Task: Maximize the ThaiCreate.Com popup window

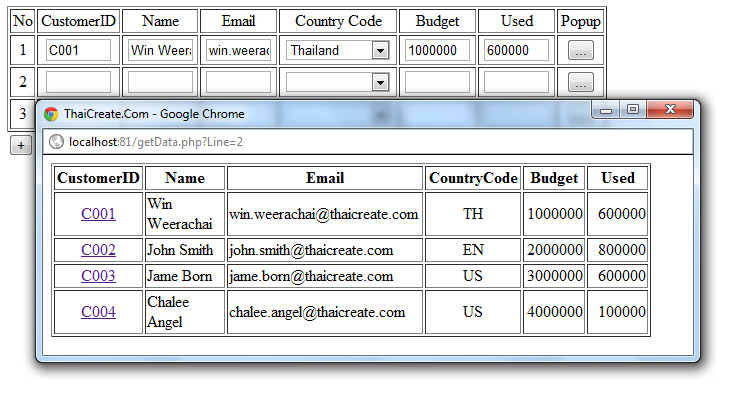Action: [x=633, y=110]
